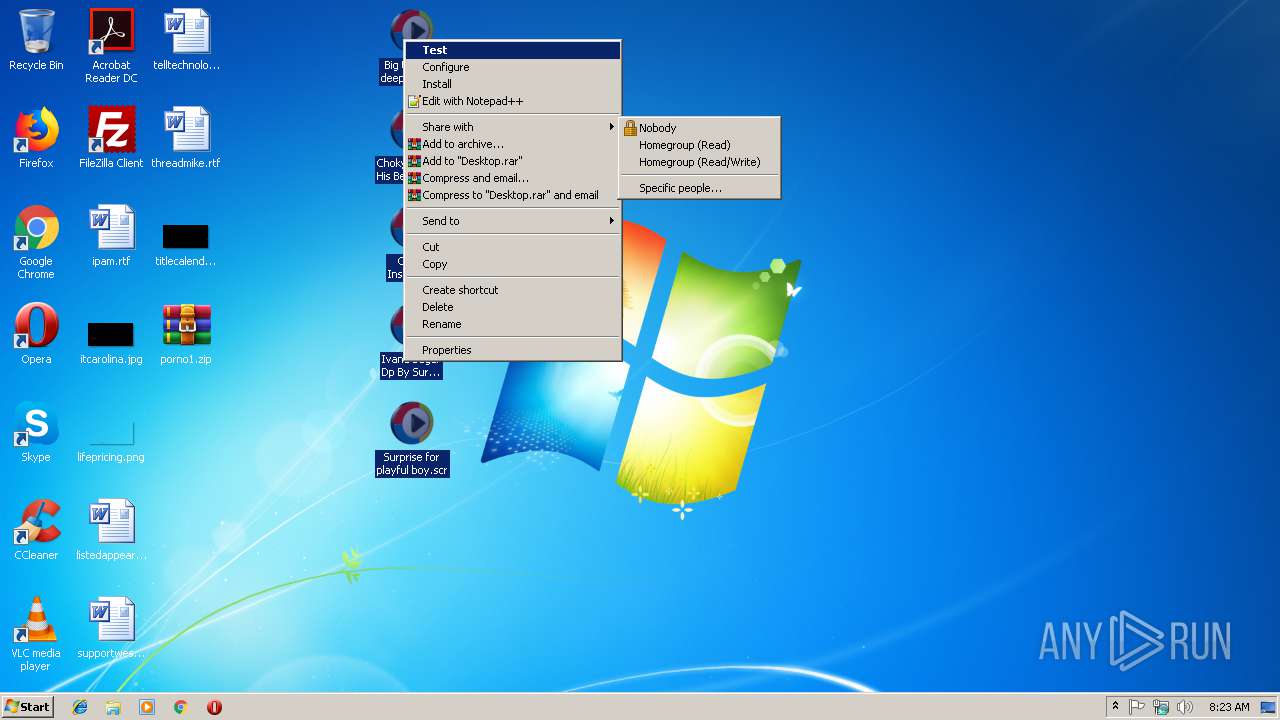The image size is (1280, 720).
Task: Select lifepricing.png image file
Action: [111, 441]
